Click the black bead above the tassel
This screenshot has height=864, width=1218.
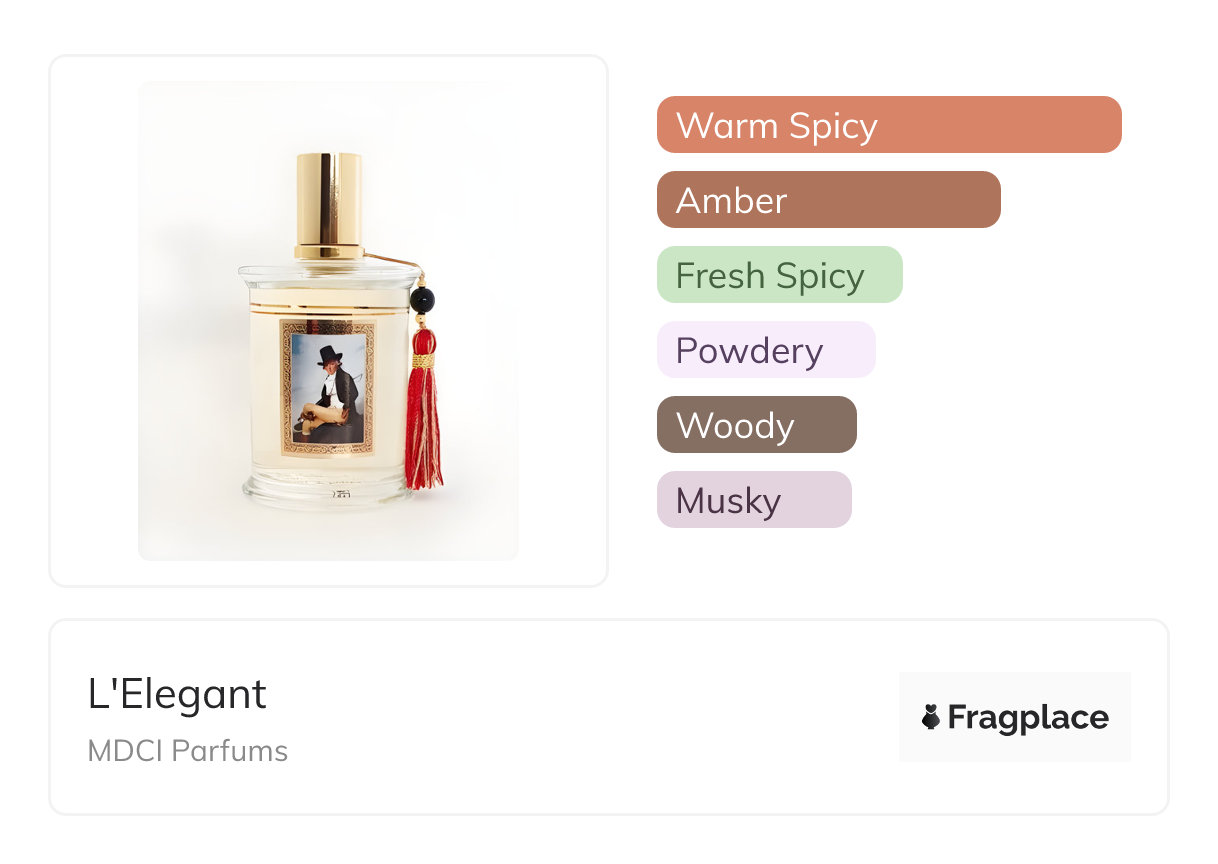coord(423,299)
